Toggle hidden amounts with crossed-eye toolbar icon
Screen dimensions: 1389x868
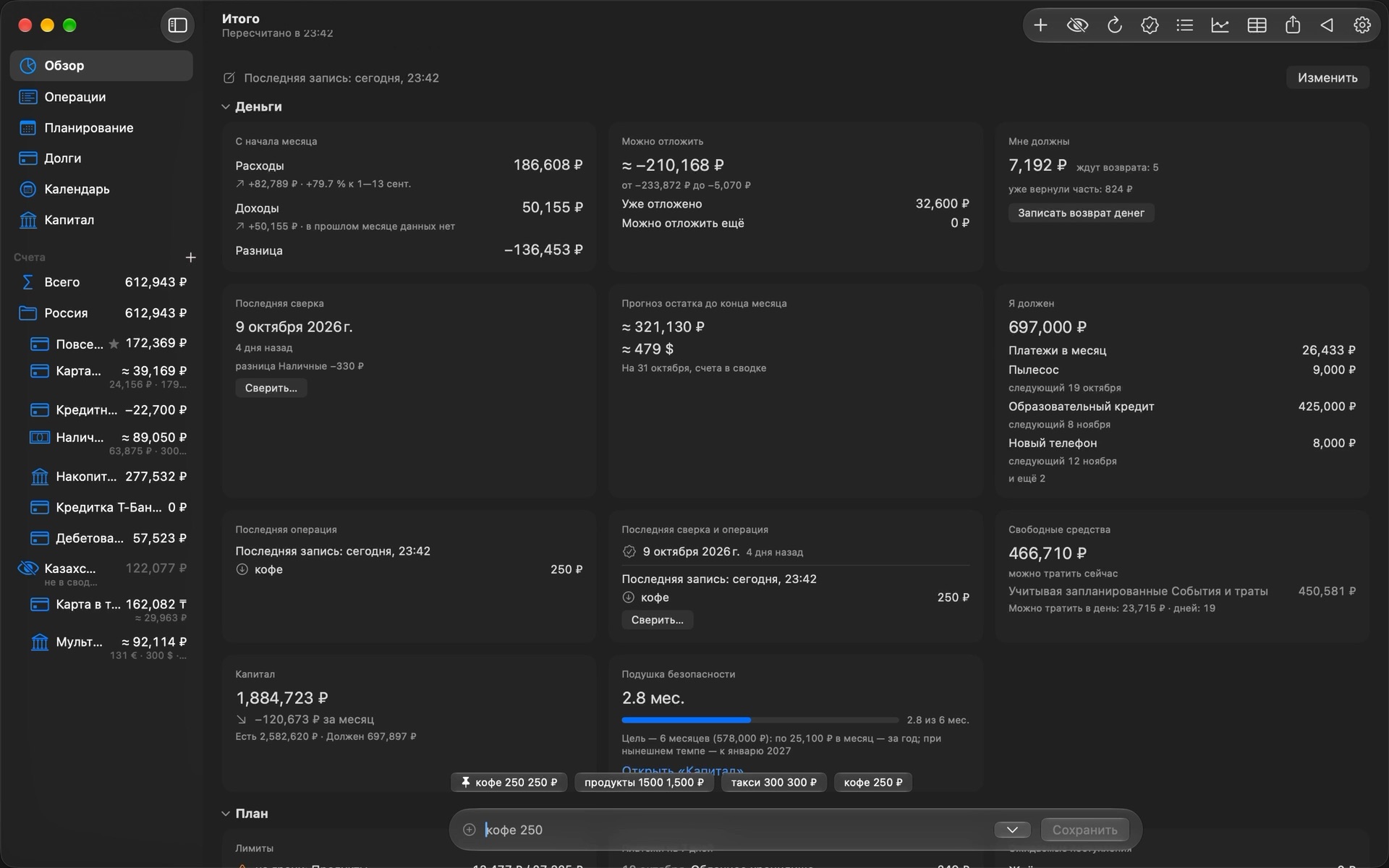(x=1077, y=25)
